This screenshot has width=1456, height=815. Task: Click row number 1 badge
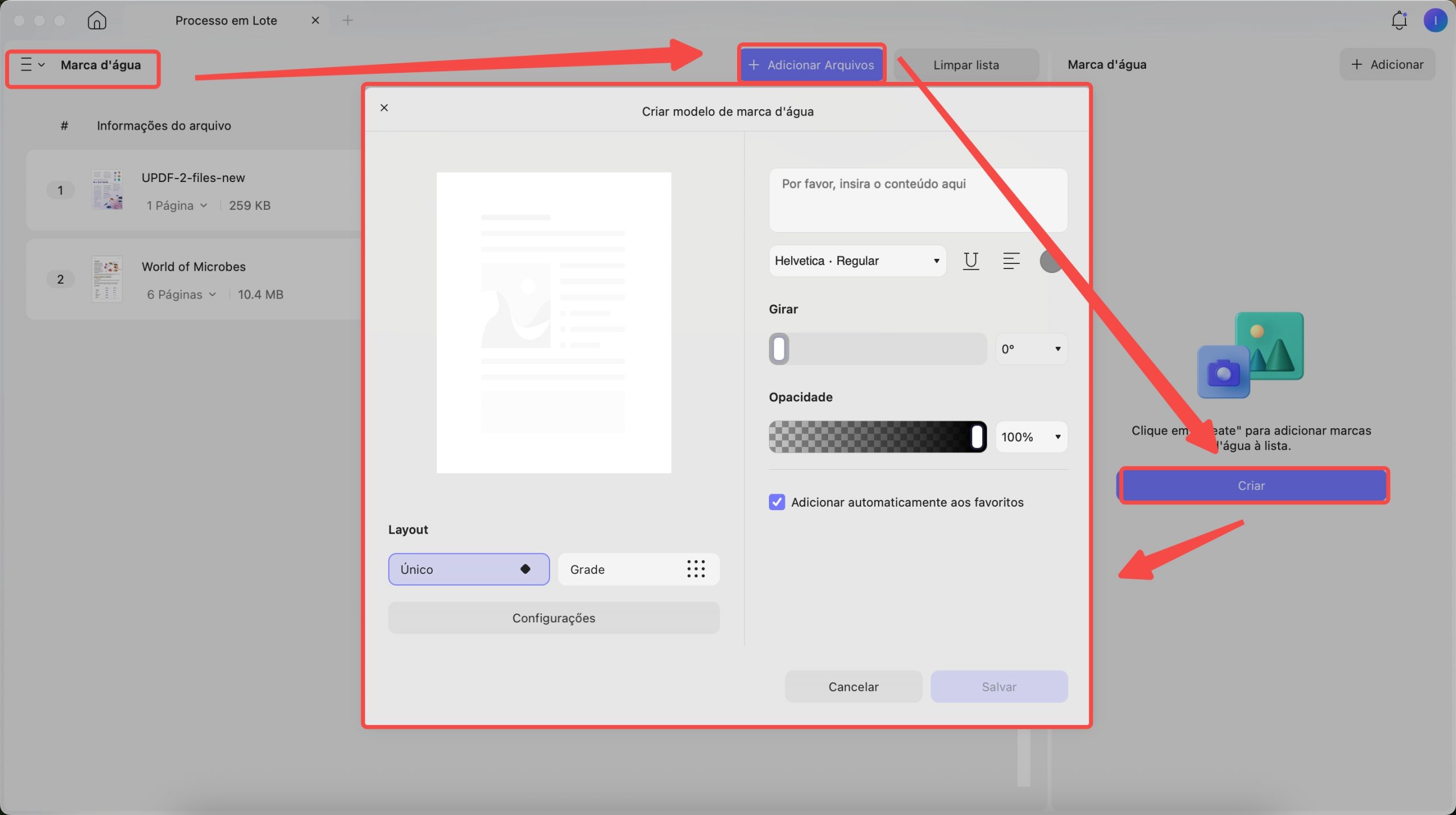pyautogui.click(x=60, y=190)
